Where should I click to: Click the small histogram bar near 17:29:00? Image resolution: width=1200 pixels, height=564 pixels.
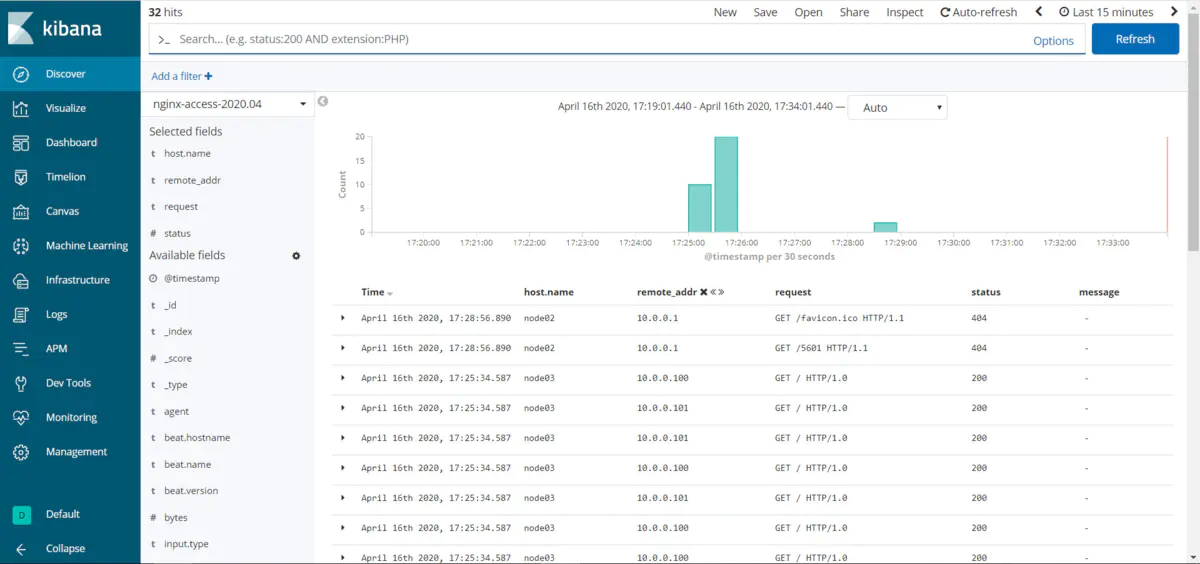pos(885,228)
